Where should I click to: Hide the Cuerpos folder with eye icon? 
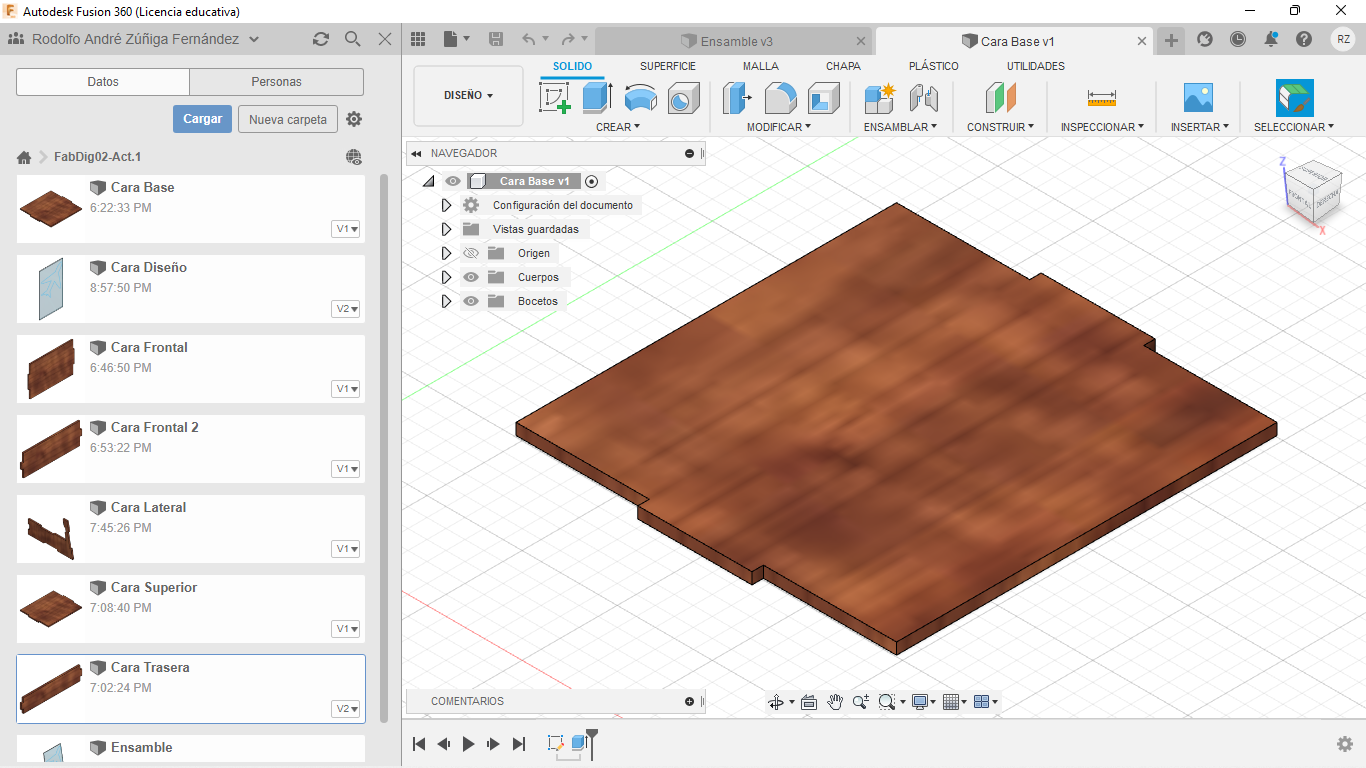pos(471,277)
